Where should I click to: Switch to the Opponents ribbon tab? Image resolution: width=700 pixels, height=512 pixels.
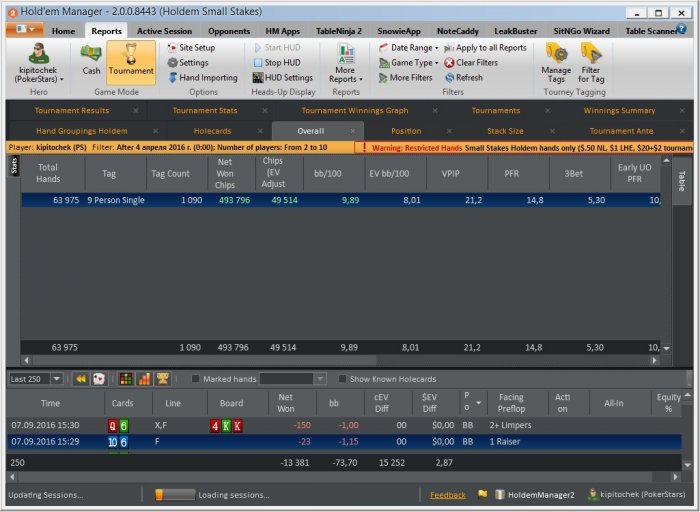click(x=228, y=31)
